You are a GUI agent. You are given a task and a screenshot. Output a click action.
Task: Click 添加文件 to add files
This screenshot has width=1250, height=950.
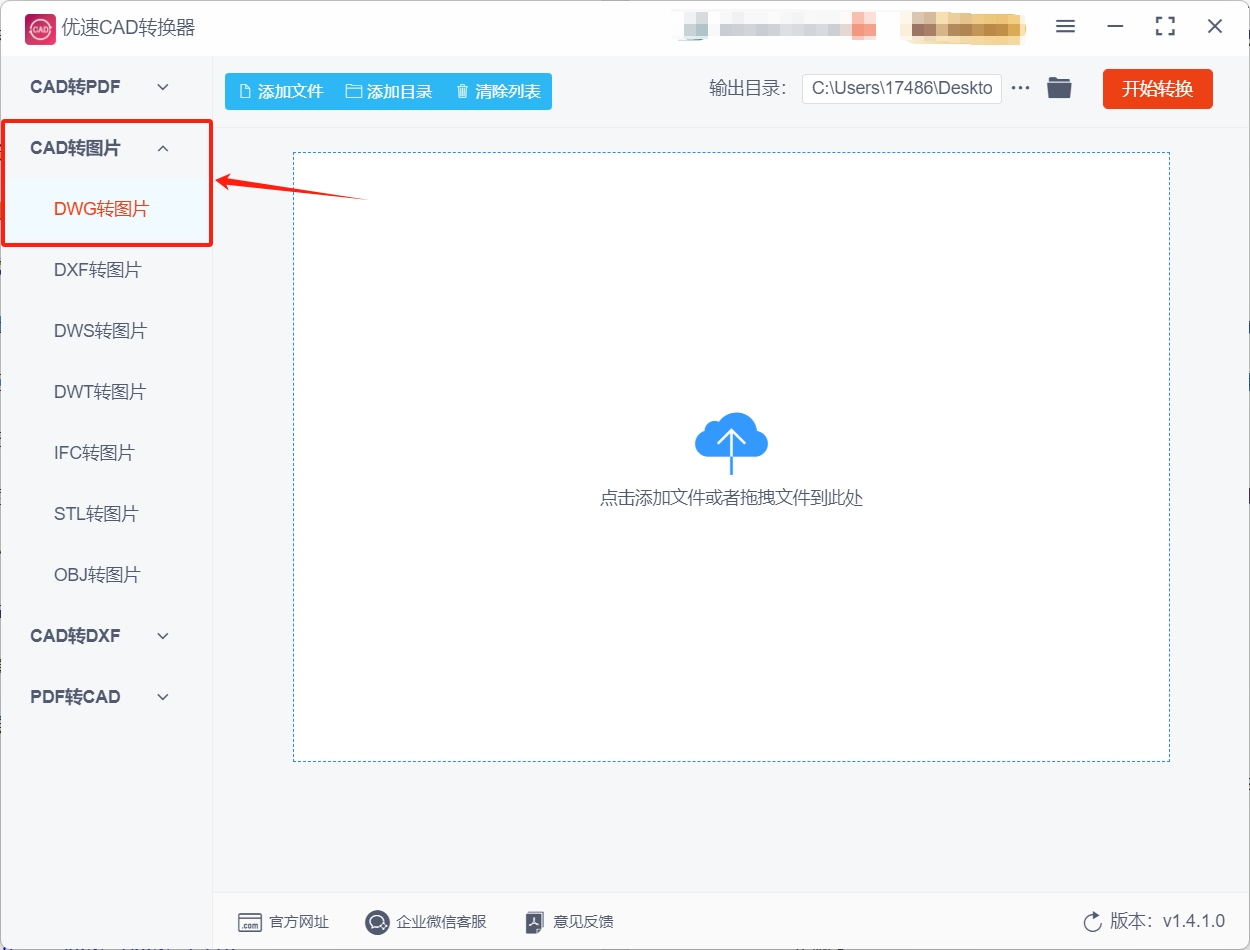coord(281,91)
